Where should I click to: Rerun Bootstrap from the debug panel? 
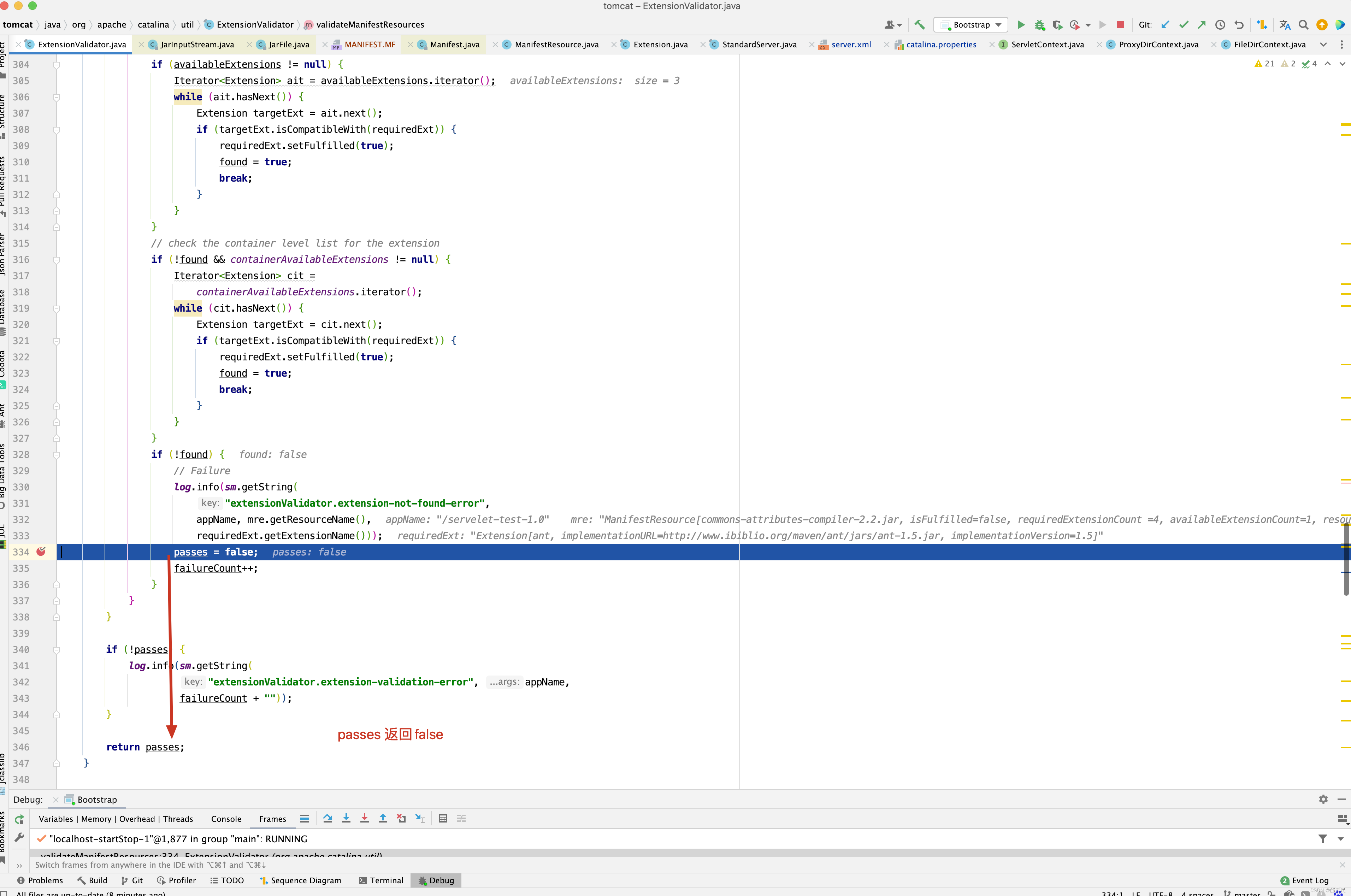coord(19,819)
